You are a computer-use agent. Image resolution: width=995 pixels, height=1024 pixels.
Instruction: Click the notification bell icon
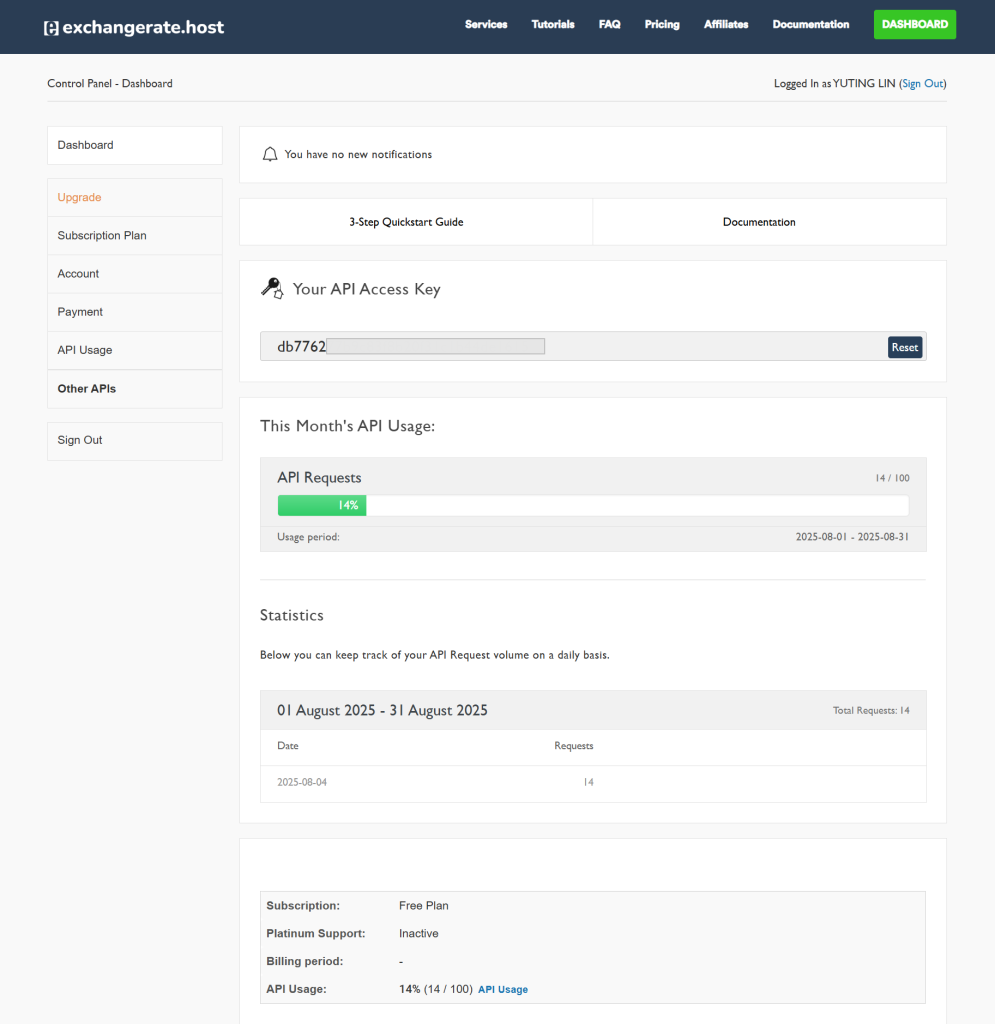[x=270, y=154]
